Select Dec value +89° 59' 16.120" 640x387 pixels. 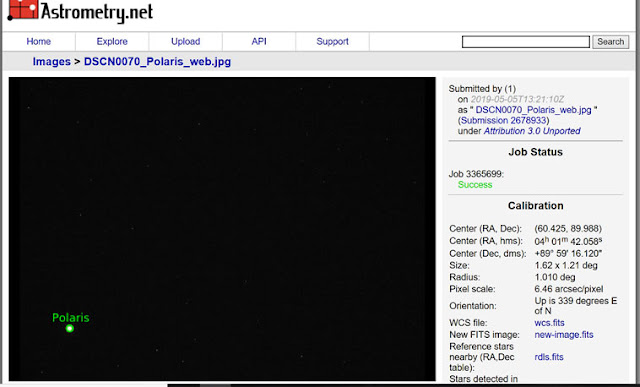tap(568, 253)
